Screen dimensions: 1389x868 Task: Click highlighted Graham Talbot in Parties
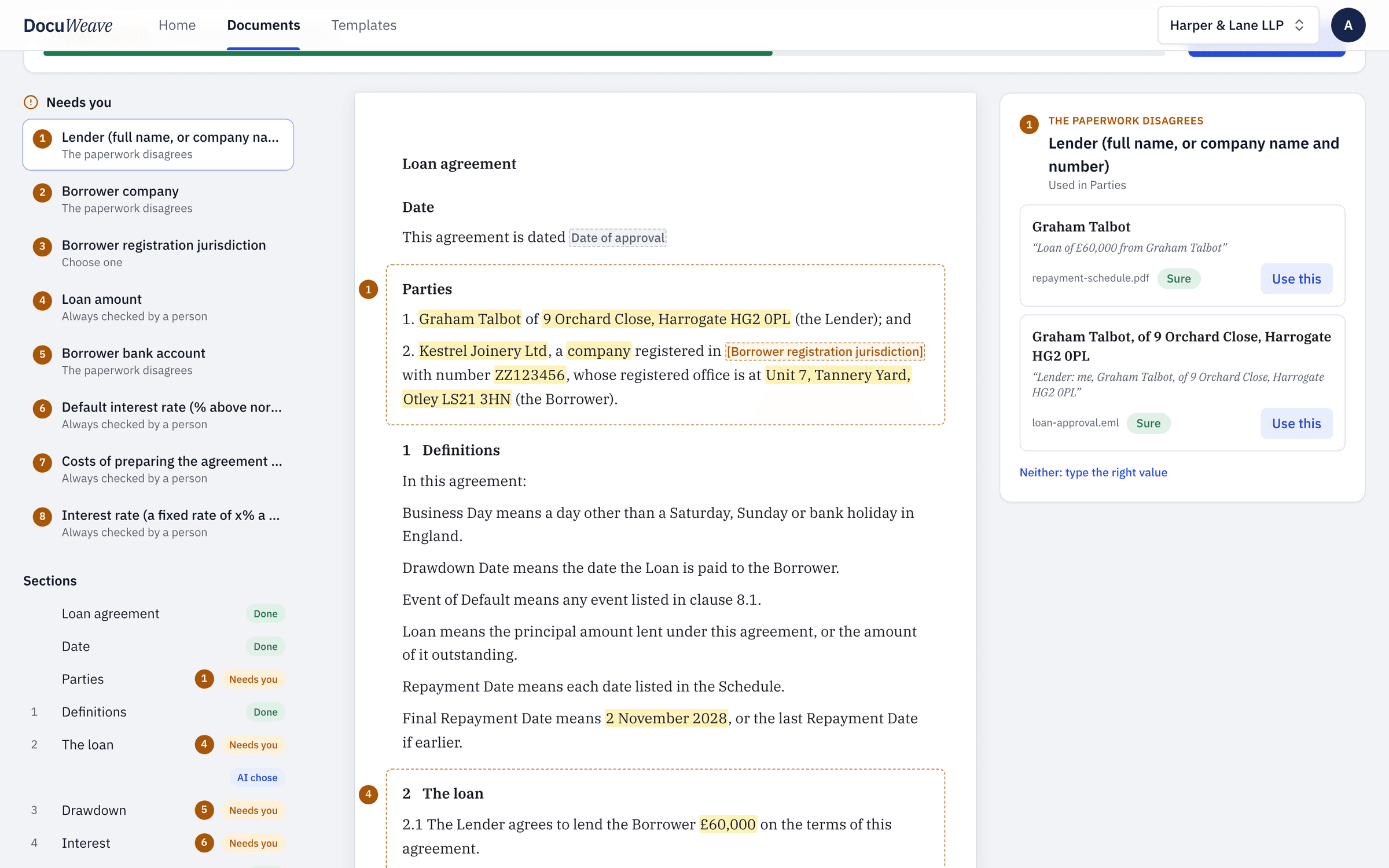(469, 319)
